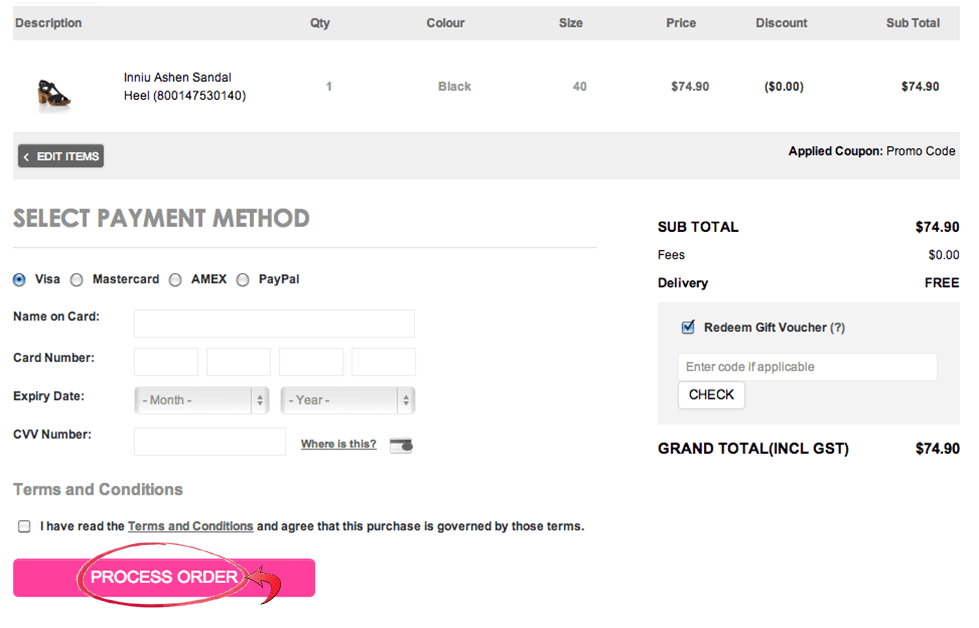The width and height of the screenshot is (979, 628).
Task: Select the Visa radio button
Action: pos(20,280)
